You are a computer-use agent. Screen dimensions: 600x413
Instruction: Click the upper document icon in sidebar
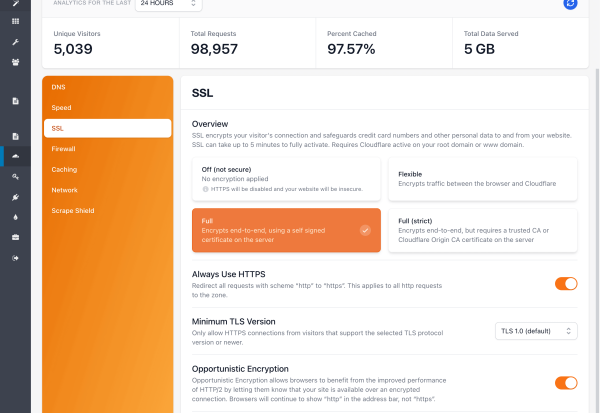pyautogui.click(x=15, y=101)
